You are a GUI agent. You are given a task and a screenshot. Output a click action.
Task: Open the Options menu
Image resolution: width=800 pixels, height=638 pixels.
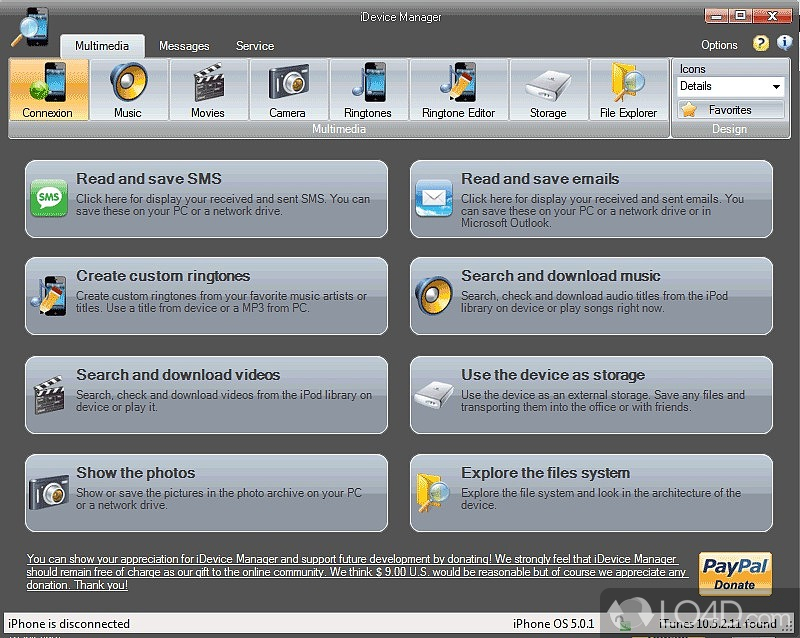coord(719,45)
